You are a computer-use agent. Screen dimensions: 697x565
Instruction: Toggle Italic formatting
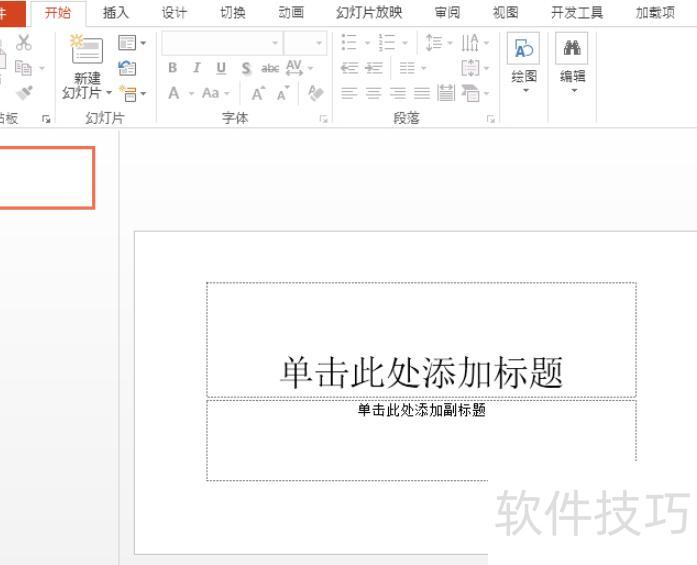[x=196, y=68]
